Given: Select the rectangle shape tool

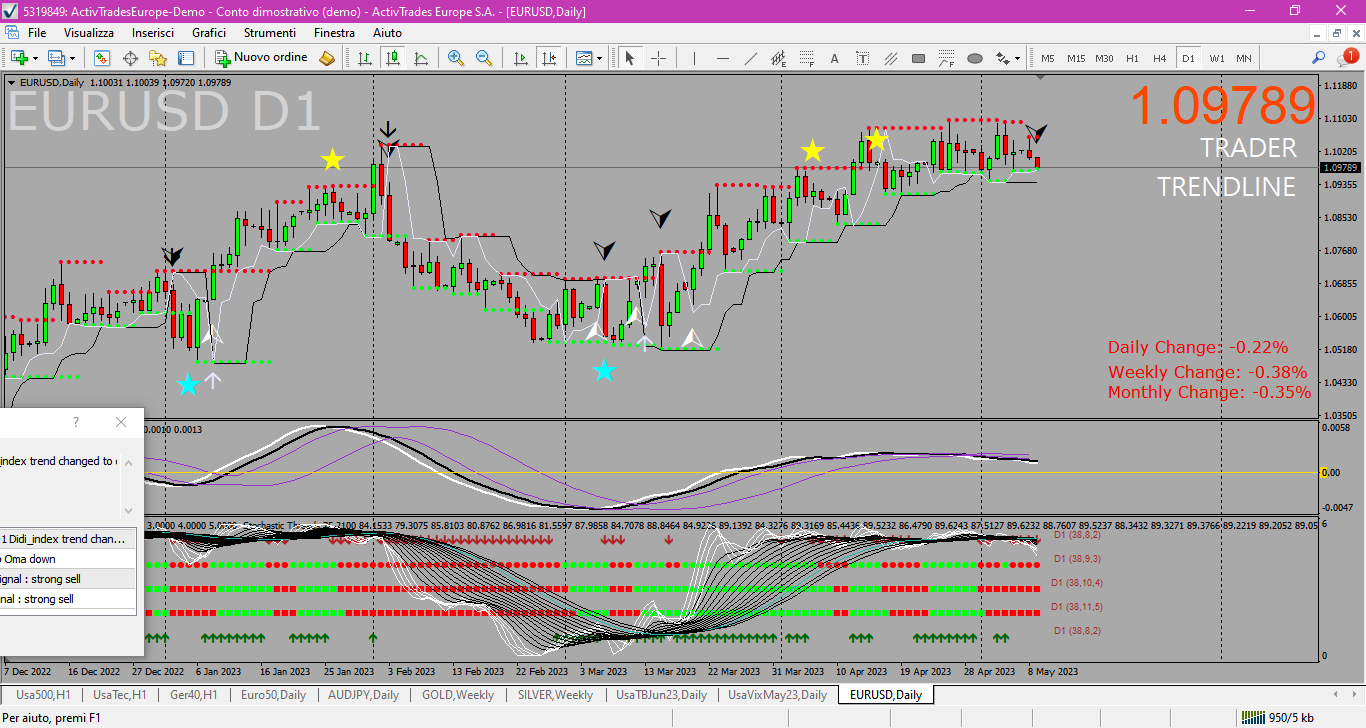Looking at the screenshot, I should point(918,58).
